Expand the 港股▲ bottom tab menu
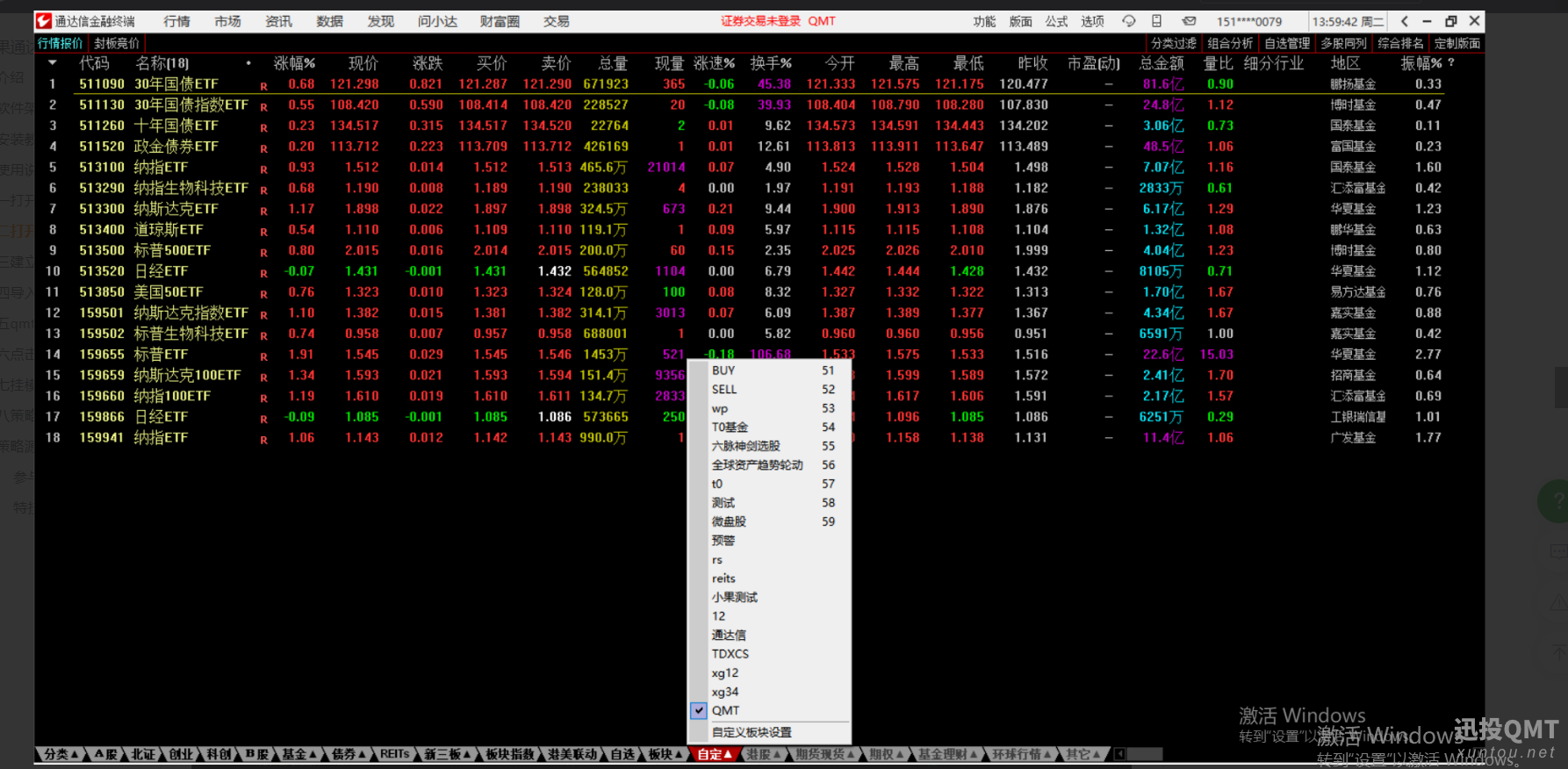This screenshot has width=1568, height=769. [763, 754]
